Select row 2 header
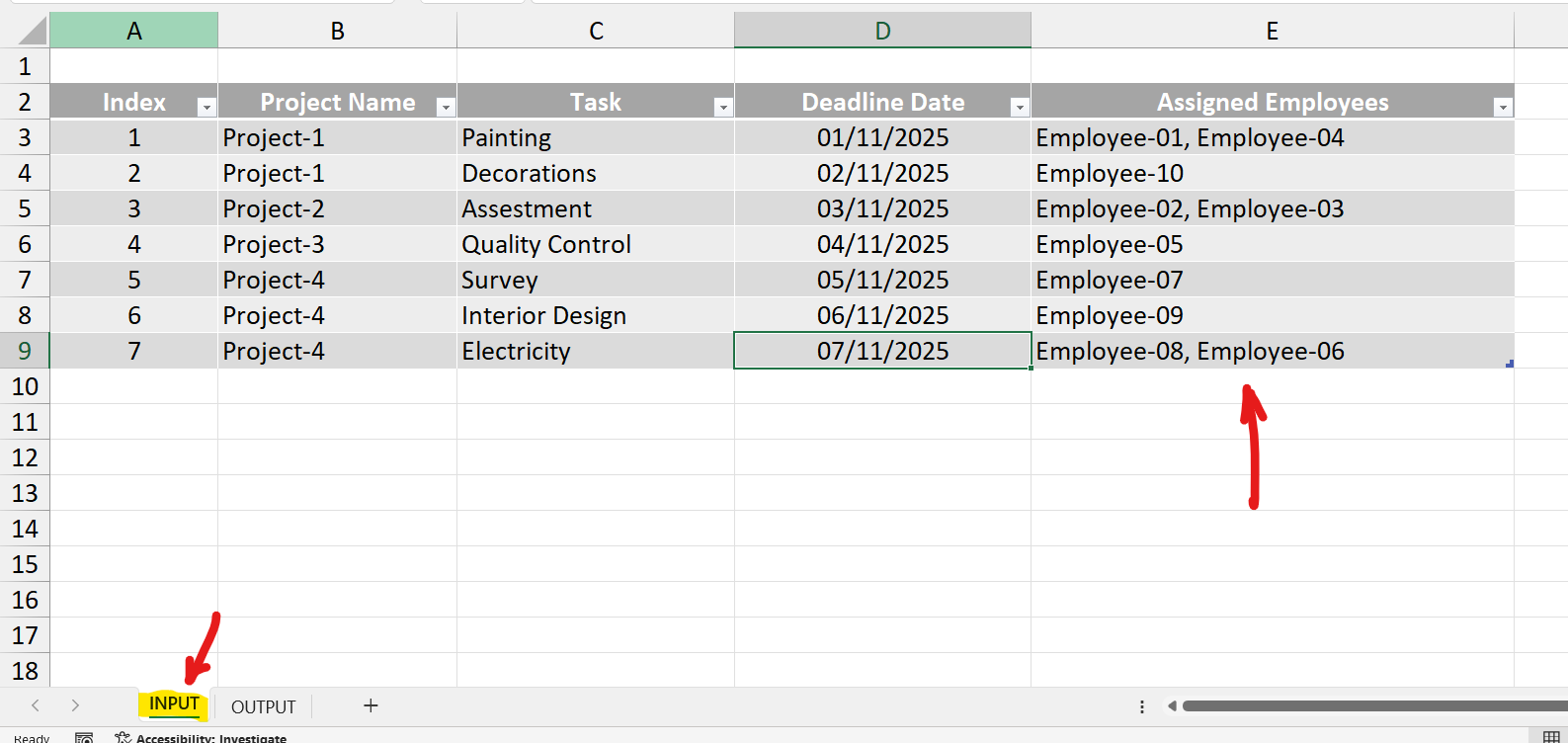Image resolution: width=1568 pixels, height=743 pixels. pos(25,102)
